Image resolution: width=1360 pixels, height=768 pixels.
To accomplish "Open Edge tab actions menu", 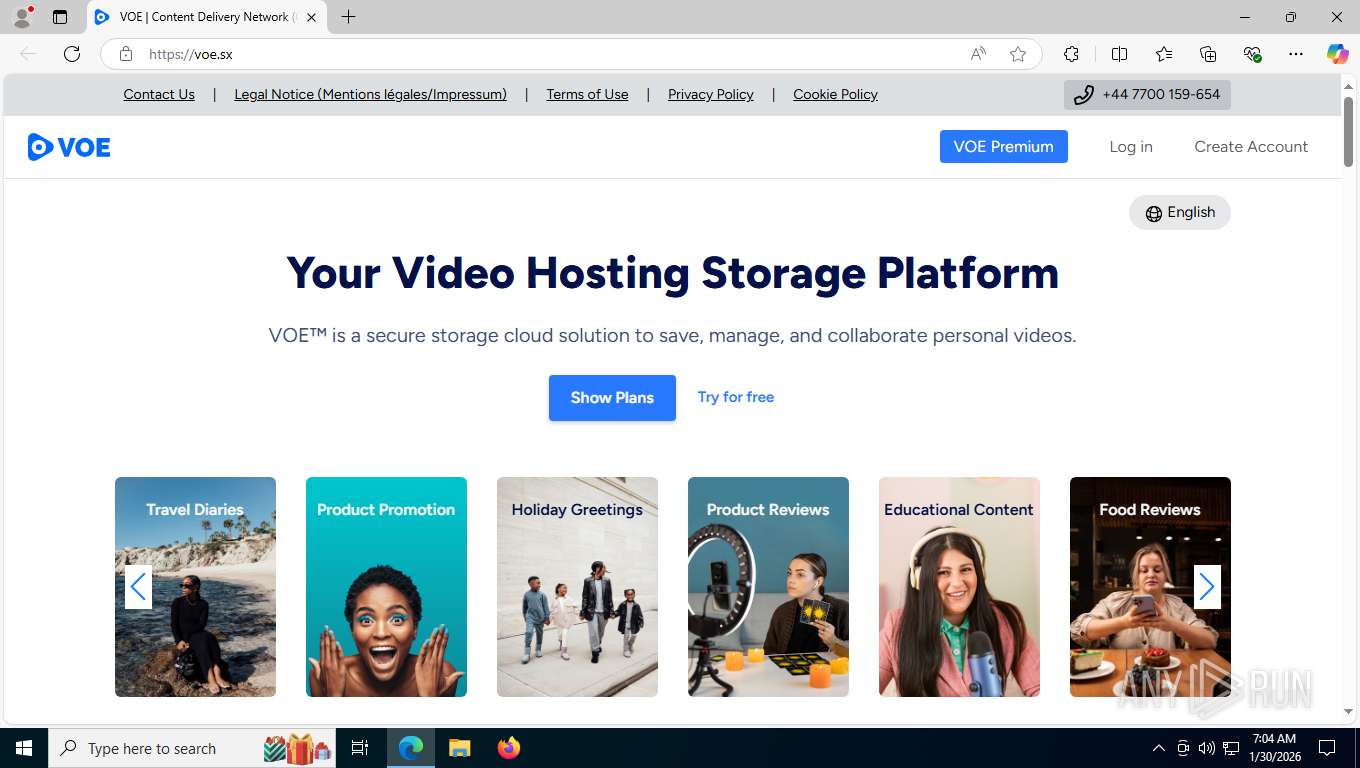I will point(60,17).
